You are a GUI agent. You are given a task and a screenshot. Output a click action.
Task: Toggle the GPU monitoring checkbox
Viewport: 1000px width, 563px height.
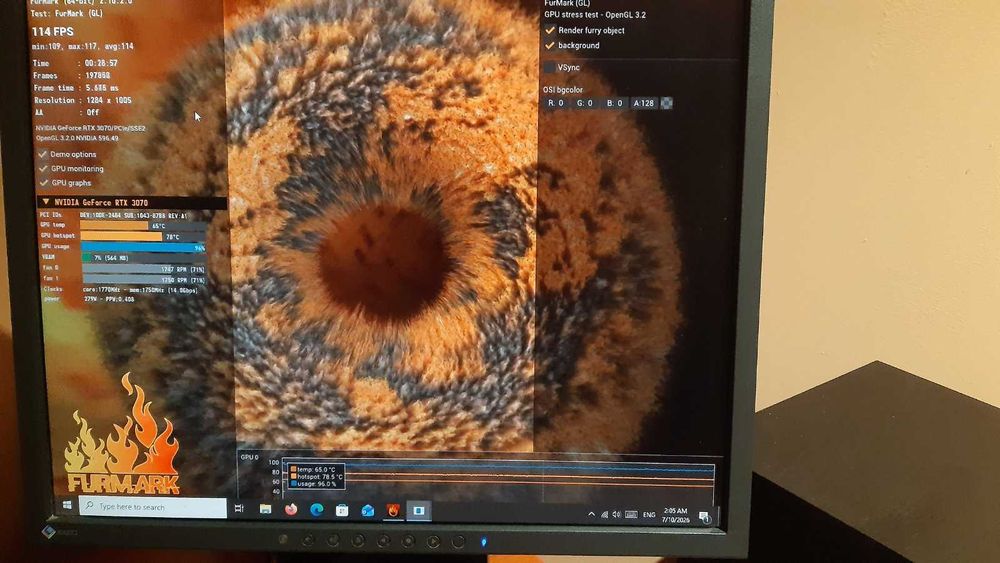[x=43, y=168]
